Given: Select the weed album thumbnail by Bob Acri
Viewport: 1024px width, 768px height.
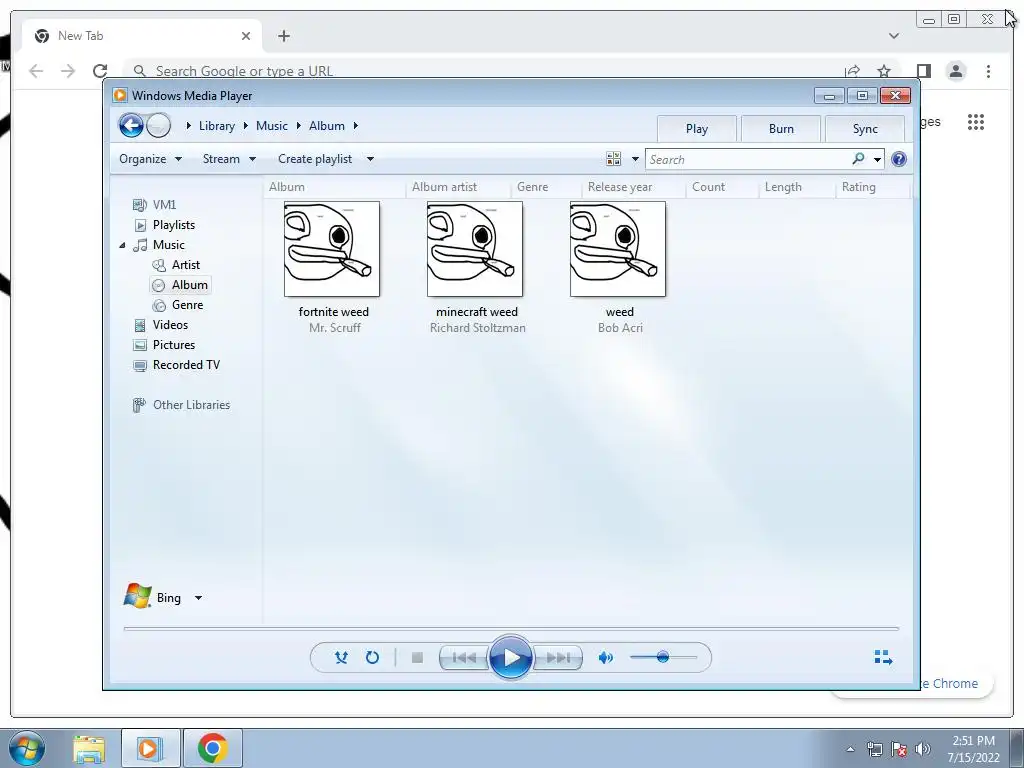Looking at the screenshot, I should click(618, 249).
